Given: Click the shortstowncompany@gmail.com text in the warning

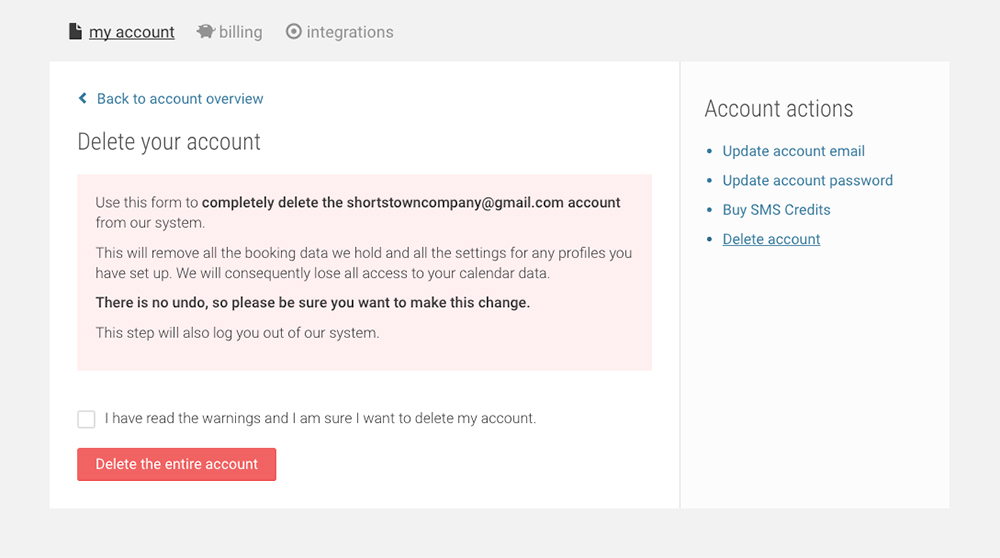Looking at the screenshot, I should (x=455, y=202).
